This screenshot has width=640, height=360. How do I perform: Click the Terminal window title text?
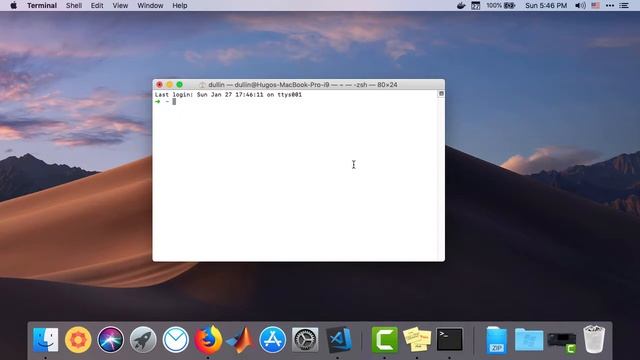tap(302, 84)
